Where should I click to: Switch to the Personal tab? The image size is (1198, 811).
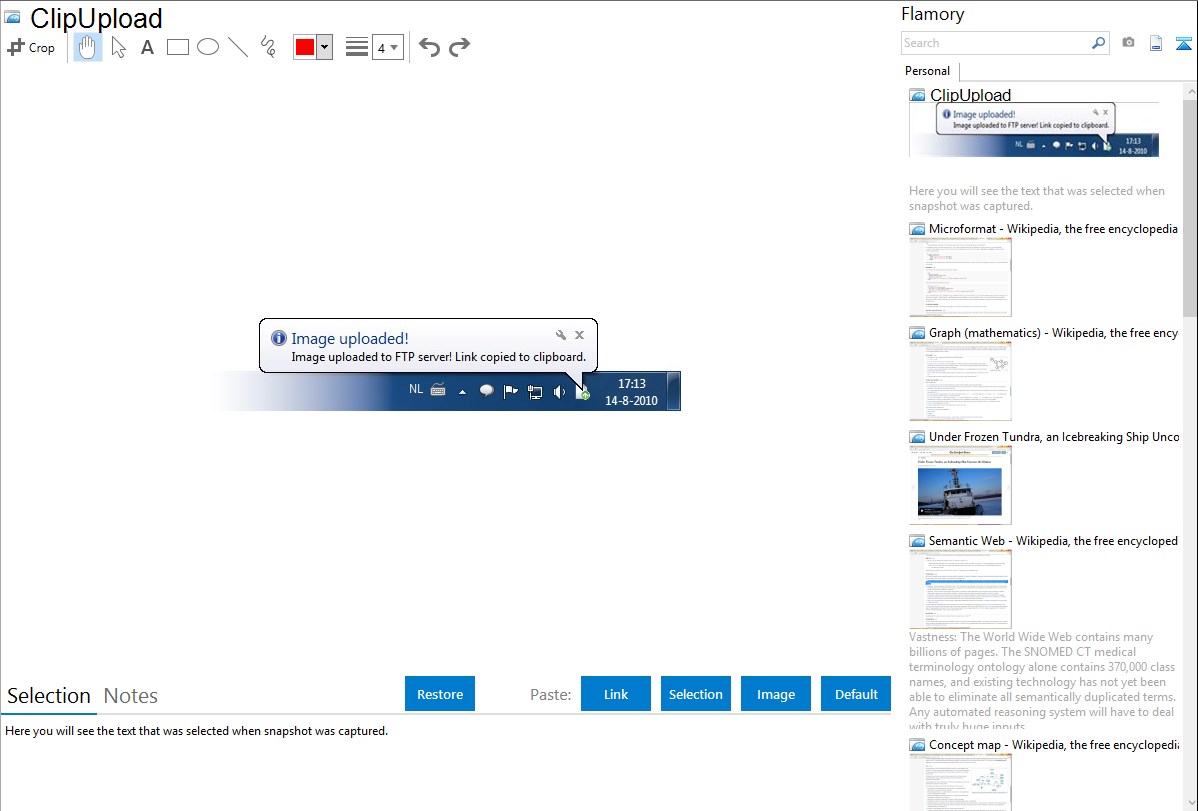928,71
